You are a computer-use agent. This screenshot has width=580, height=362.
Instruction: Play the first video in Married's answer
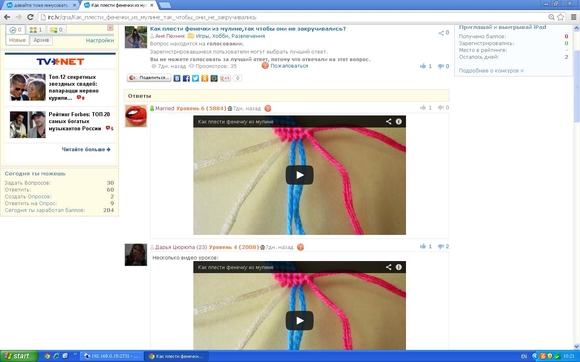coord(299,175)
